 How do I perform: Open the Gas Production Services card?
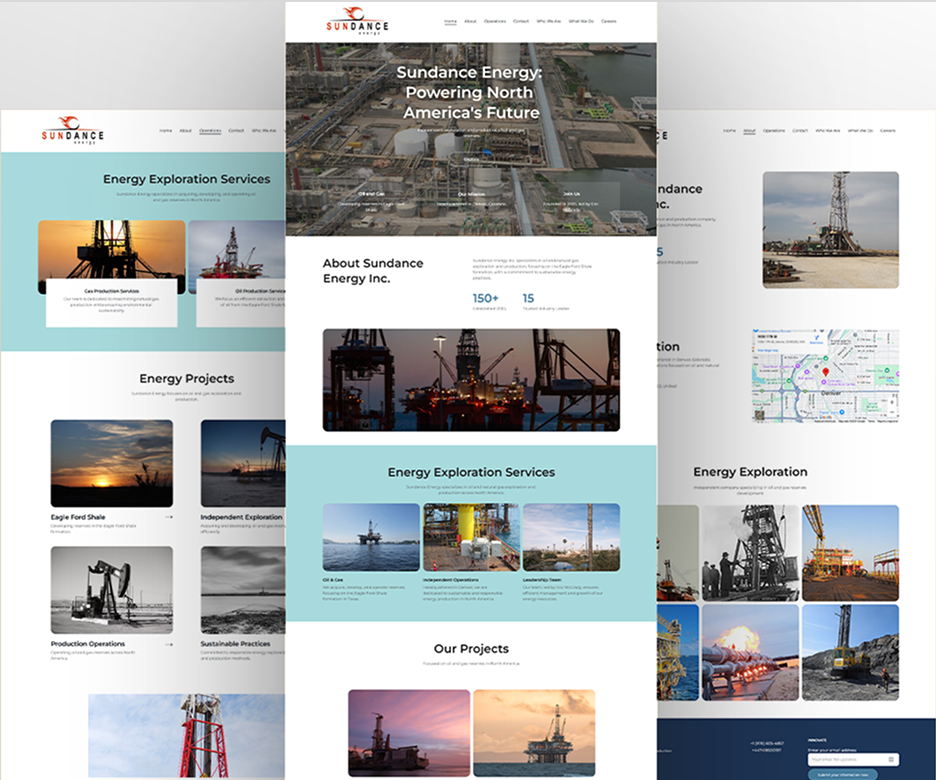(x=111, y=302)
